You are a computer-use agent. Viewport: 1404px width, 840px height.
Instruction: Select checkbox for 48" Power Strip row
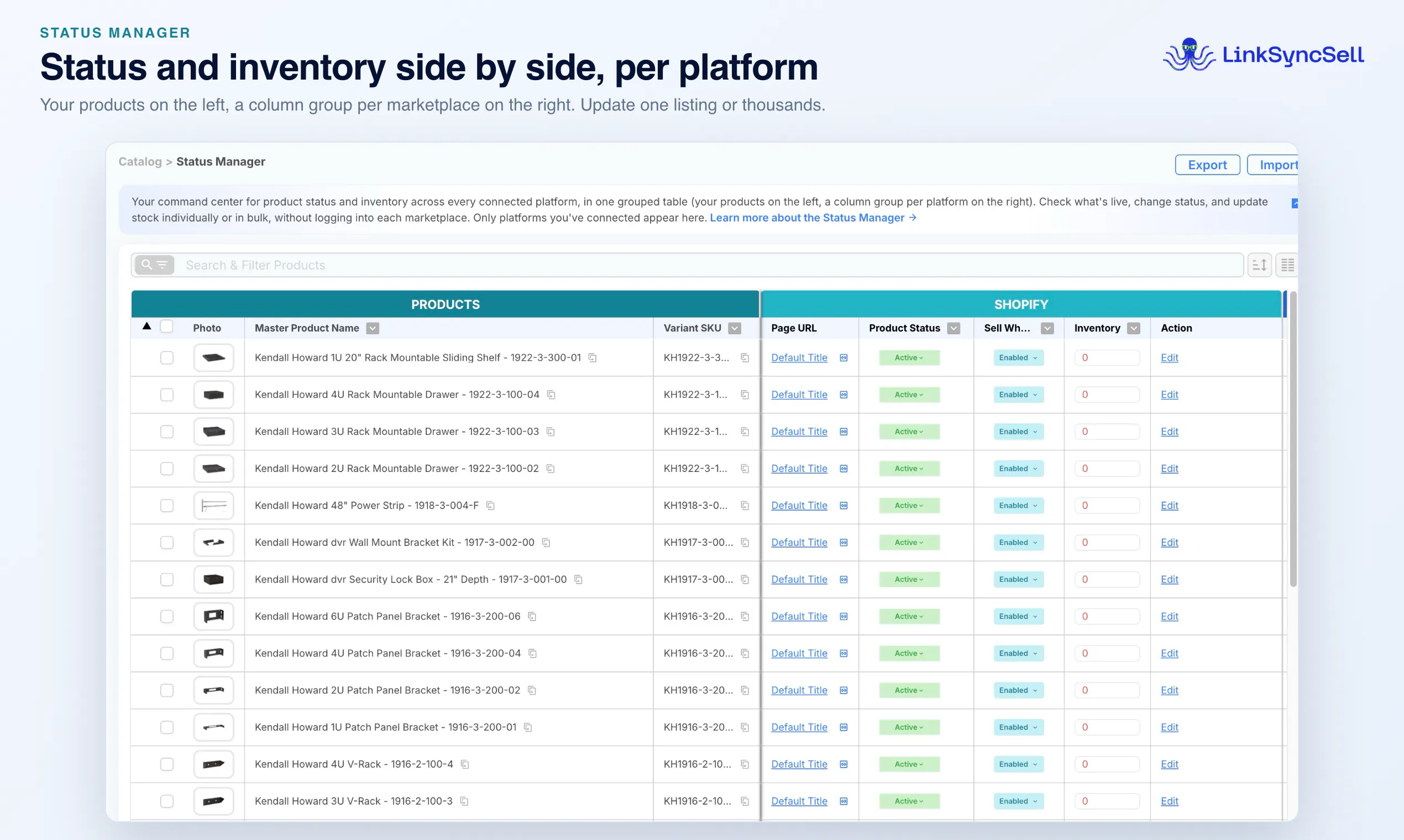pyautogui.click(x=166, y=506)
